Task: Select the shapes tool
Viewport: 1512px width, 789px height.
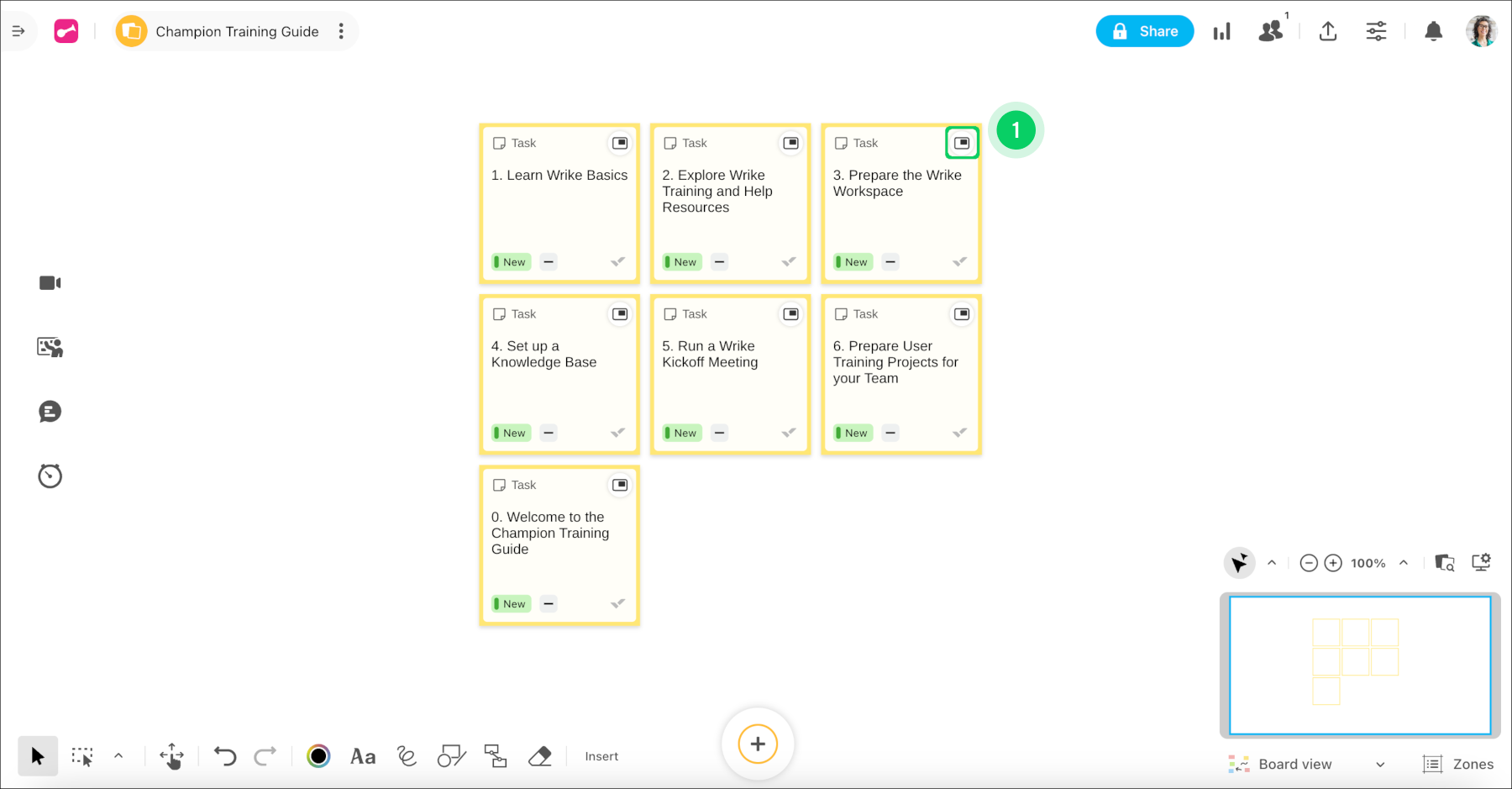Action: pos(451,756)
